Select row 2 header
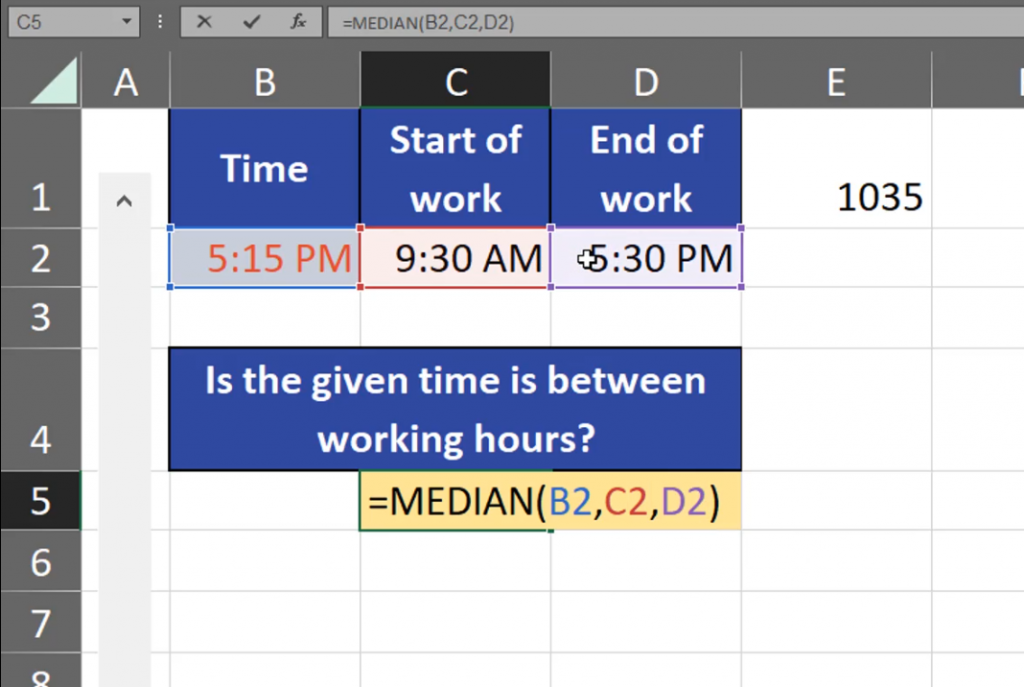1024x687 pixels. click(40, 258)
